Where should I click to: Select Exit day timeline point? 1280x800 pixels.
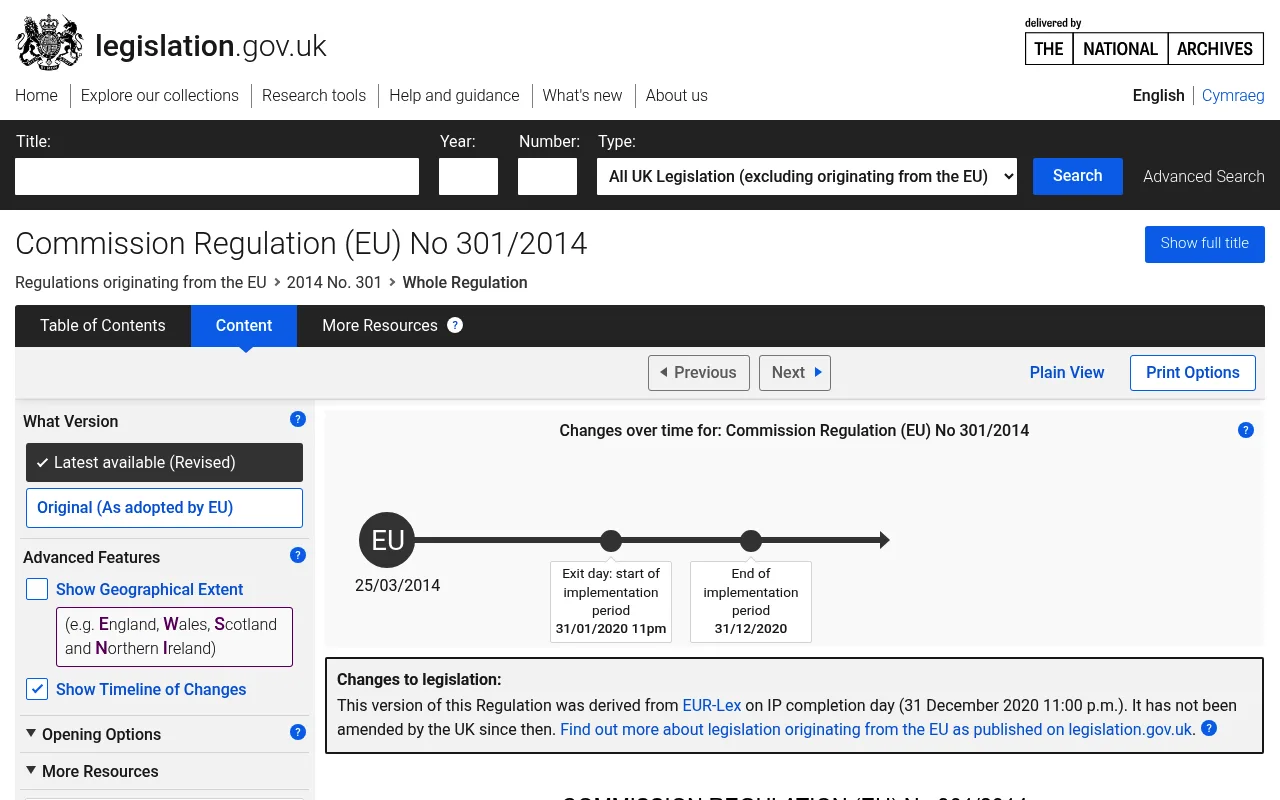611,541
